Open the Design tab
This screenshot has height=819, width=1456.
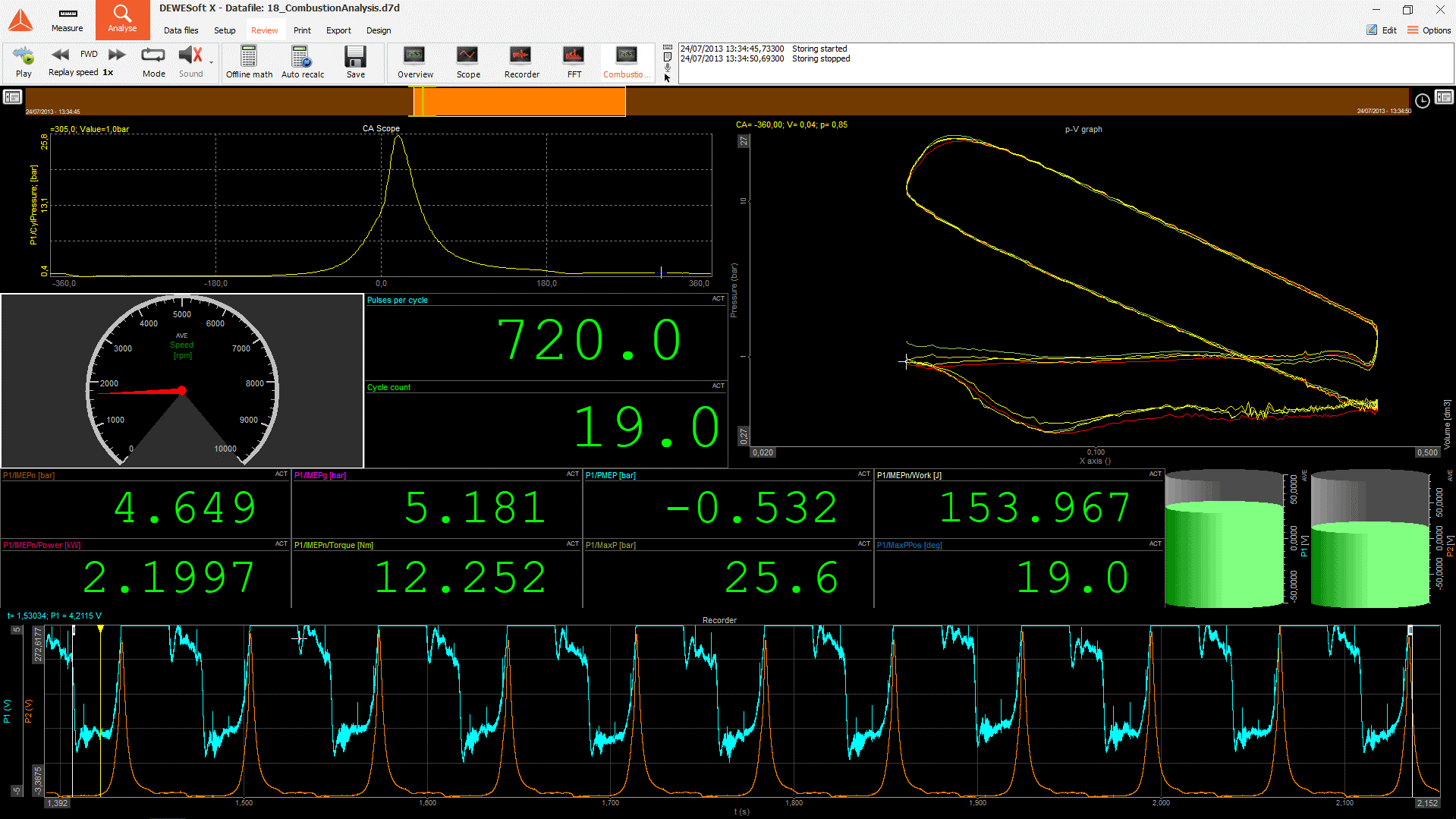(379, 30)
